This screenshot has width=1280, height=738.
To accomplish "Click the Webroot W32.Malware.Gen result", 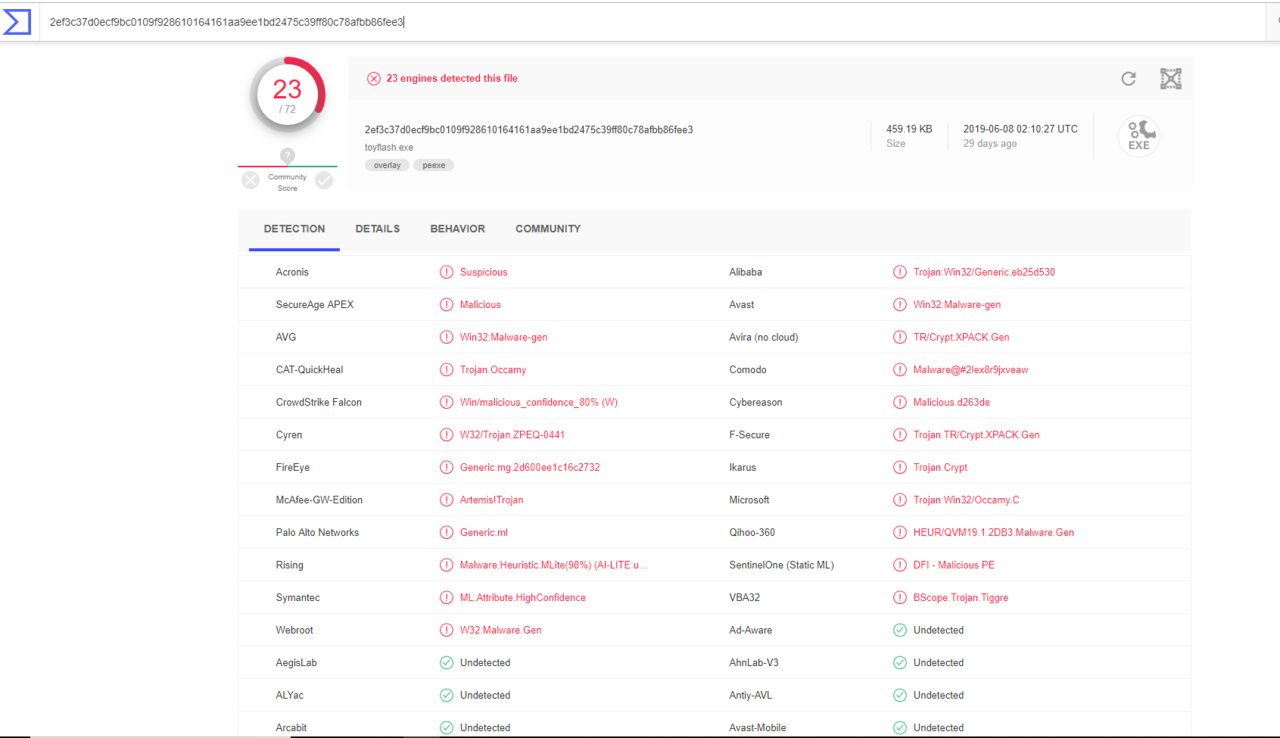I will [x=501, y=630].
